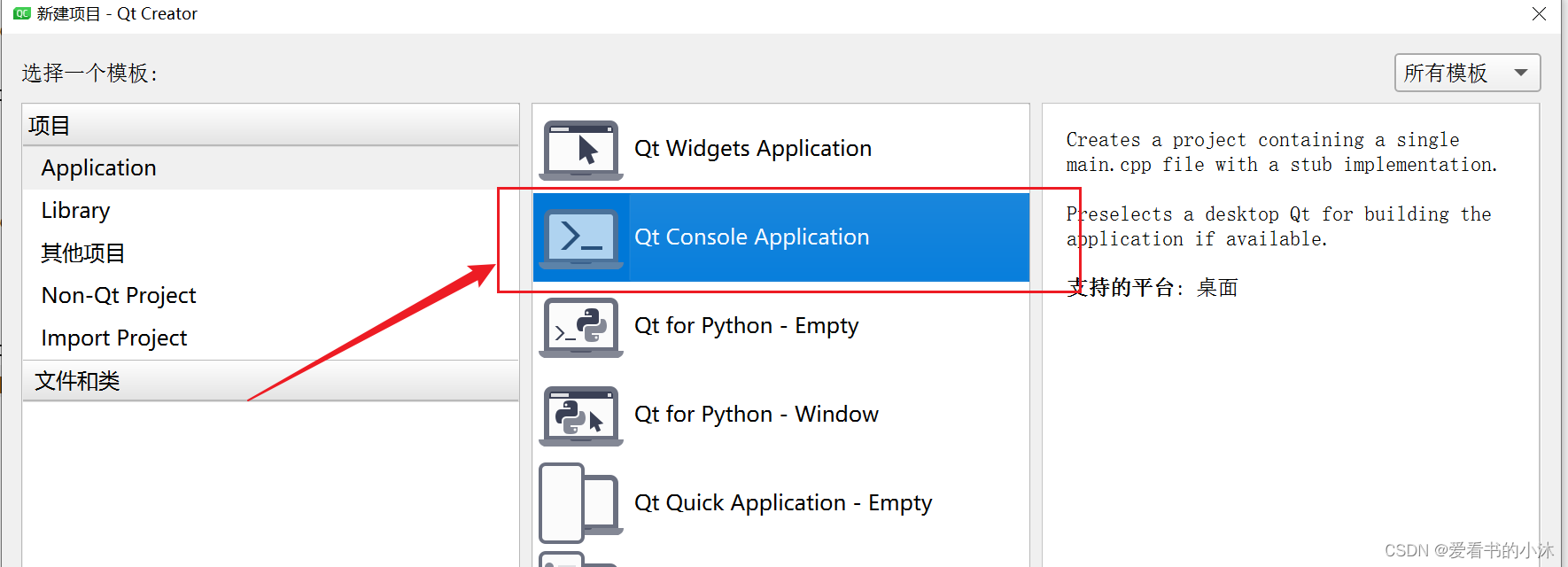This screenshot has height=567, width=1568.
Task: Choose the Qt Console Application label
Action: 752,237
